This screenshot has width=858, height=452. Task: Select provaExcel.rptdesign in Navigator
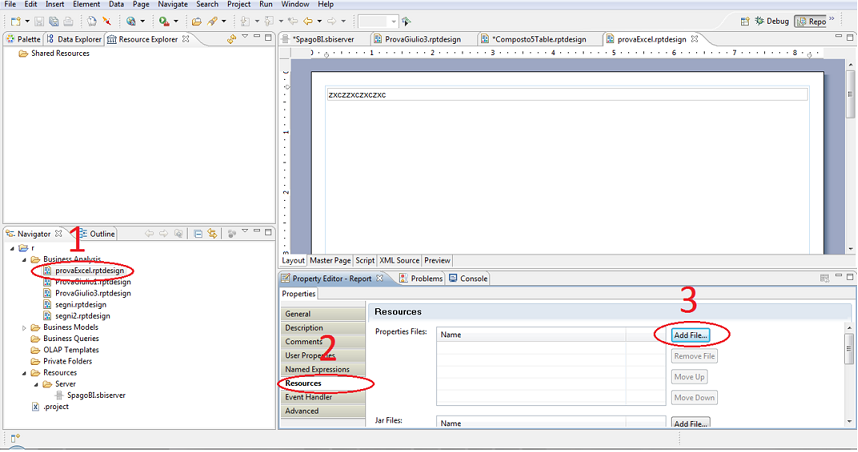click(x=89, y=270)
